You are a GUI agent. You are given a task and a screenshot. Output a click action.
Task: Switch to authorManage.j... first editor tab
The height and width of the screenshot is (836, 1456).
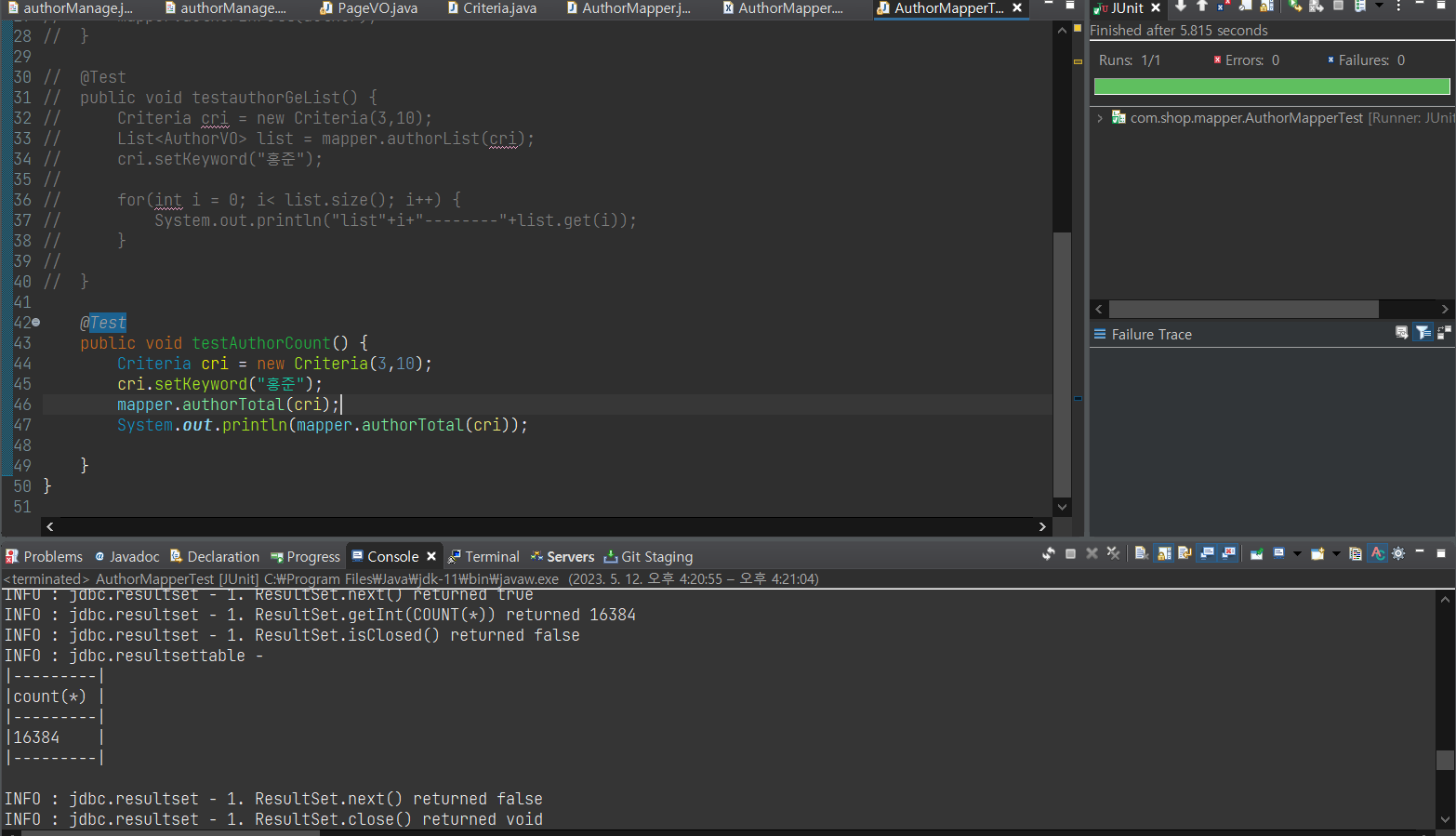click(x=71, y=8)
